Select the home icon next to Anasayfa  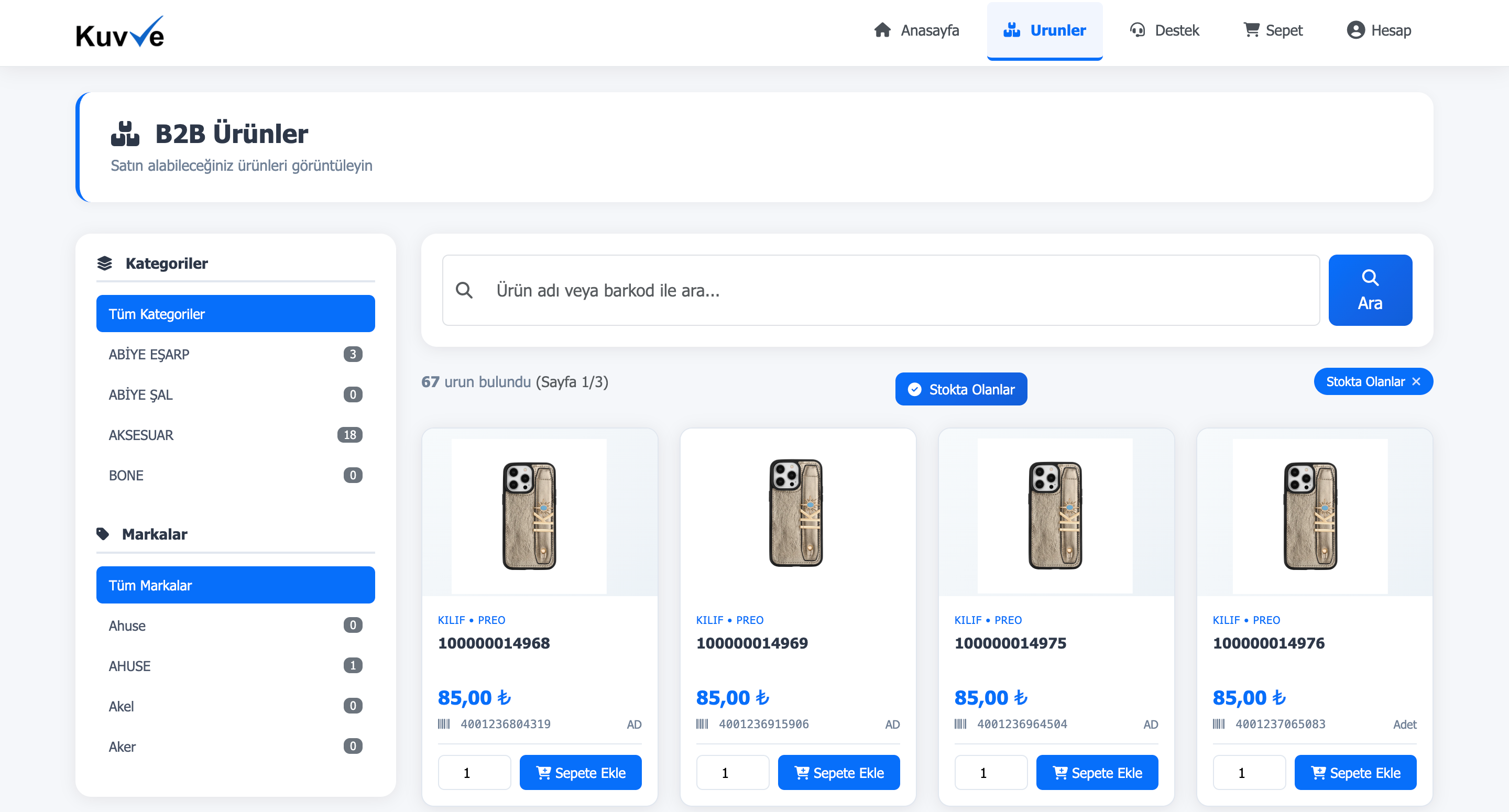882,29
